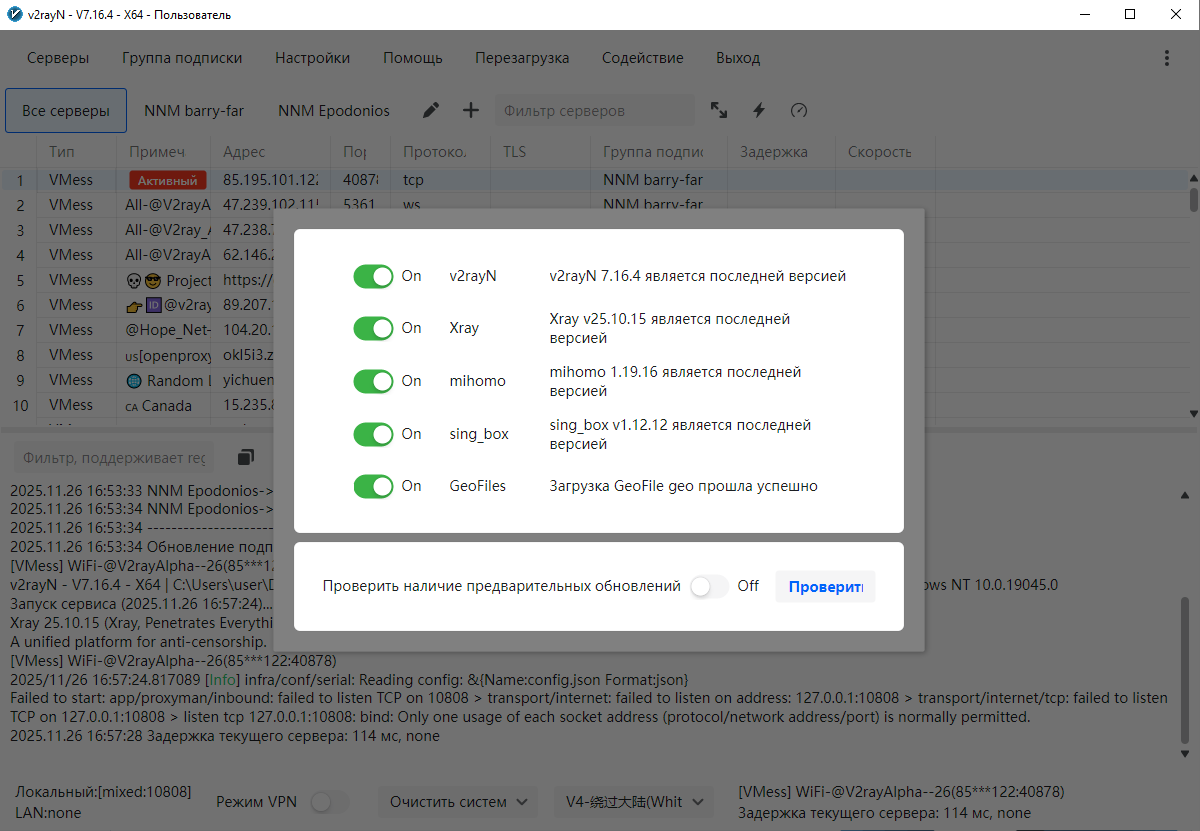Click the lightning bolt icon in toolbar
Image resolution: width=1200 pixels, height=831 pixels.
click(x=759, y=111)
